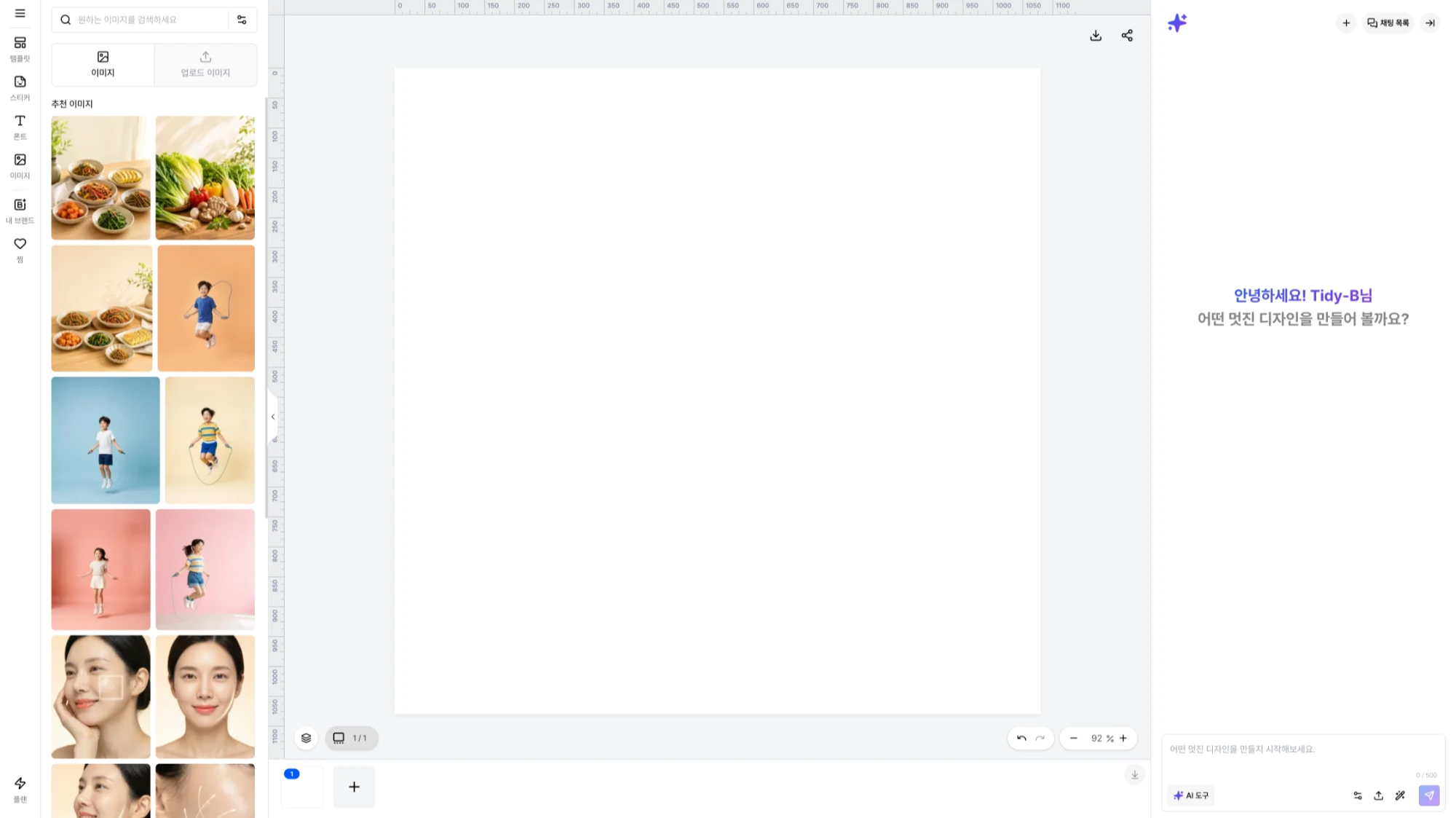Select boy jumping rope orange background

point(206,308)
